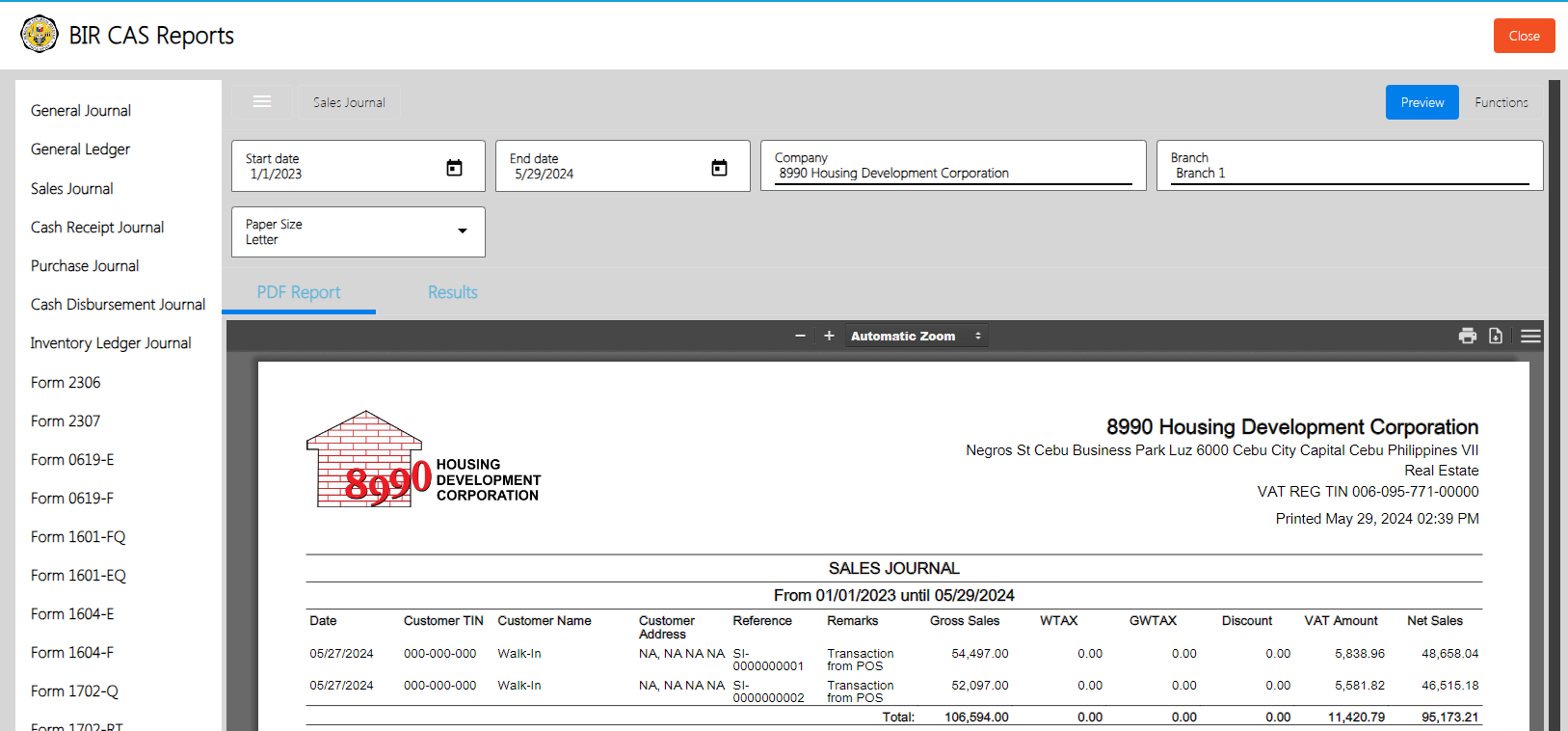Click the SALES JOURNAL report heading
The height and width of the screenshot is (731, 1568).
tap(894, 569)
